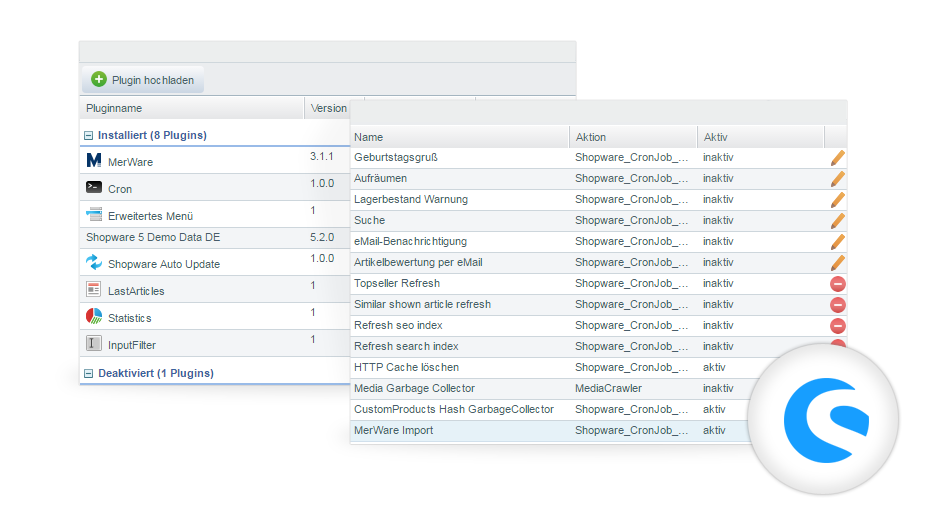Click version 5.2.0 of Demo Data
The height and width of the screenshot is (530, 930).
pos(321,237)
